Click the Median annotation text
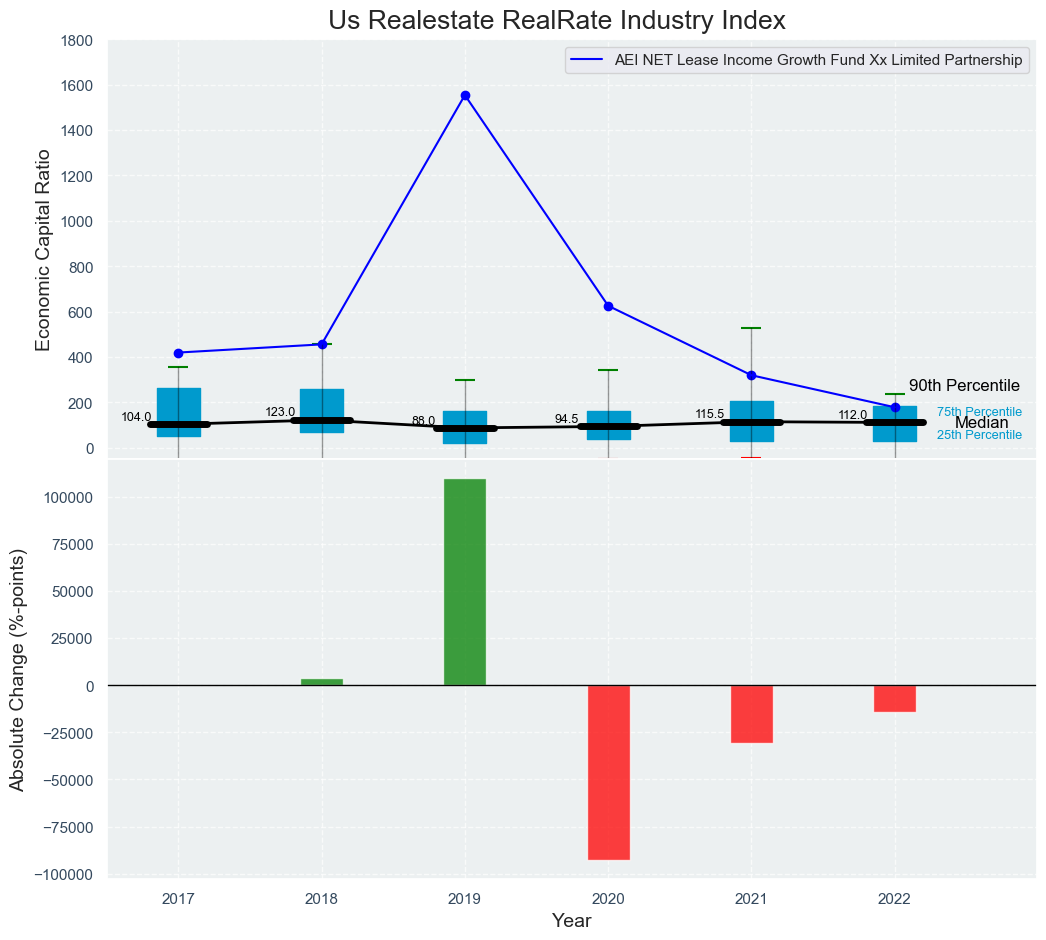Screen dimensions: 1046x940 (x=981, y=423)
